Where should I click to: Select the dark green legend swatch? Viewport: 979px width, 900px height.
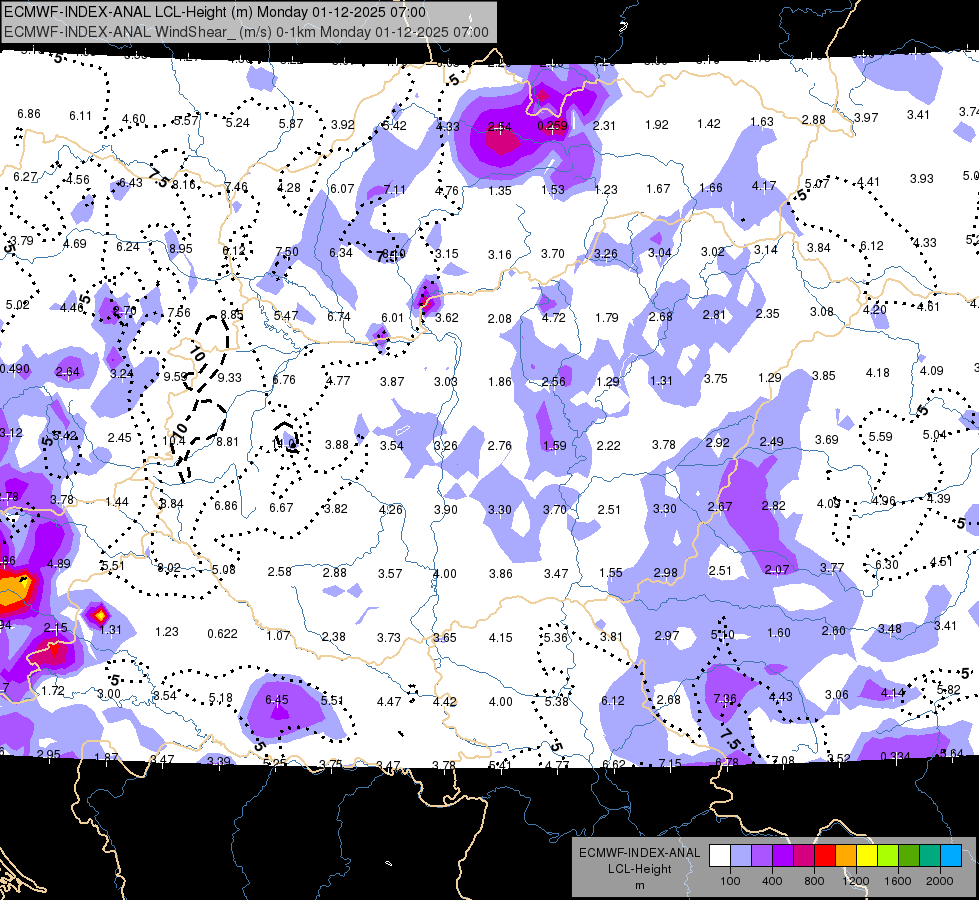909,855
